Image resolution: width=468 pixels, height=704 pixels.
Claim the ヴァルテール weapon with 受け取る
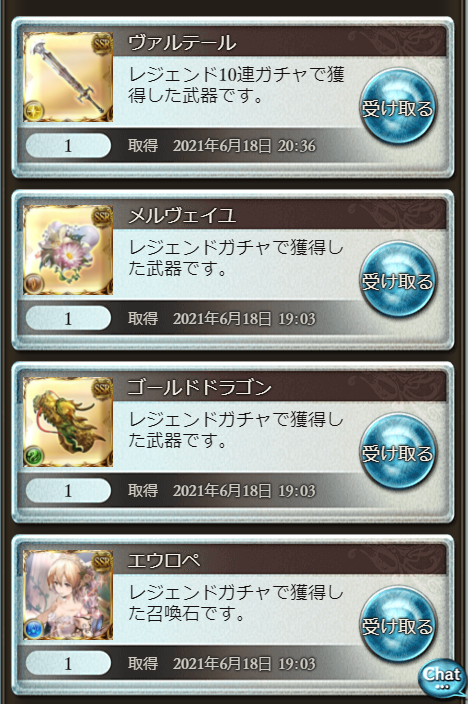pyautogui.click(x=397, y=106)
